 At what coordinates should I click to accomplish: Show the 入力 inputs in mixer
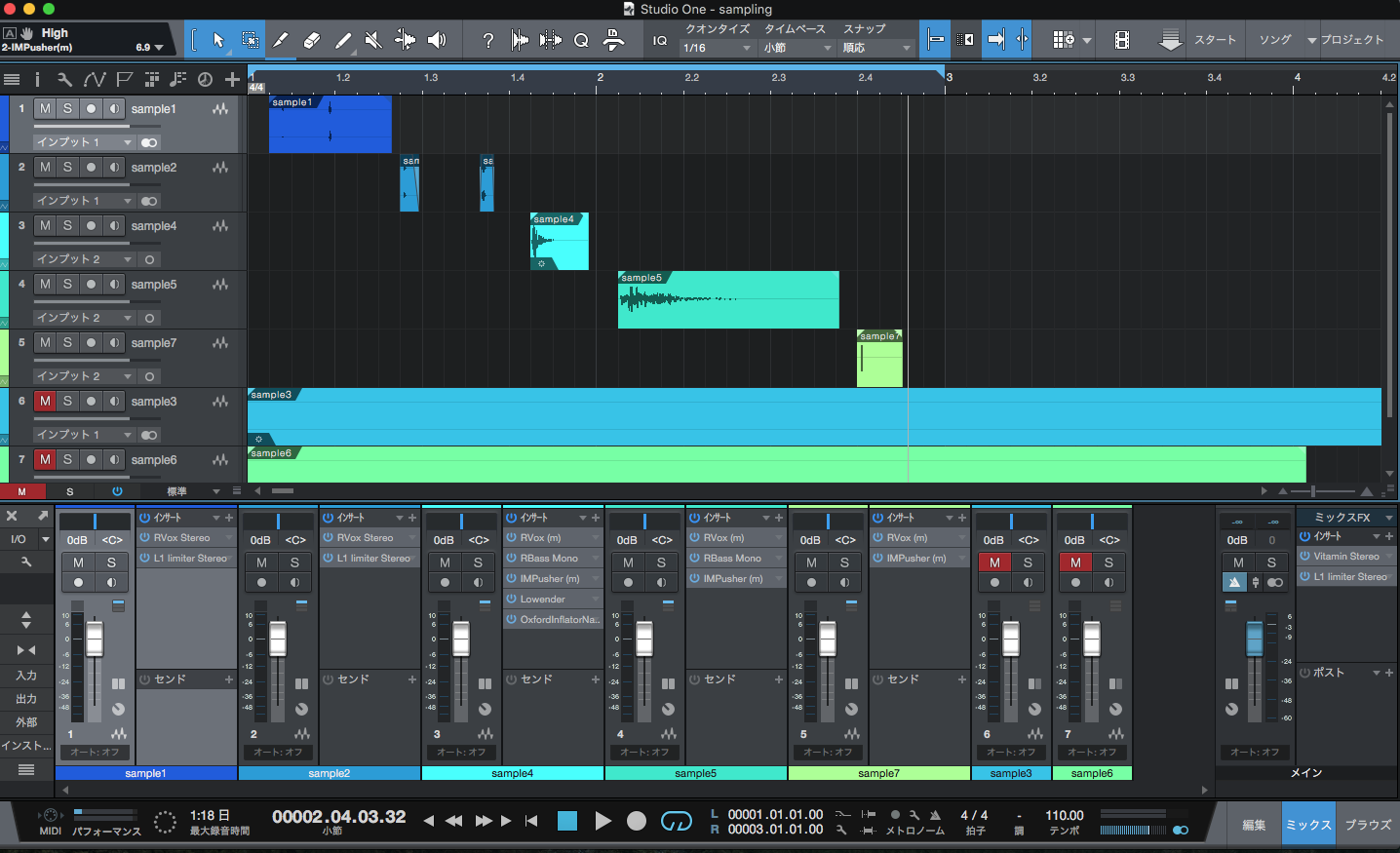(26, 676)
